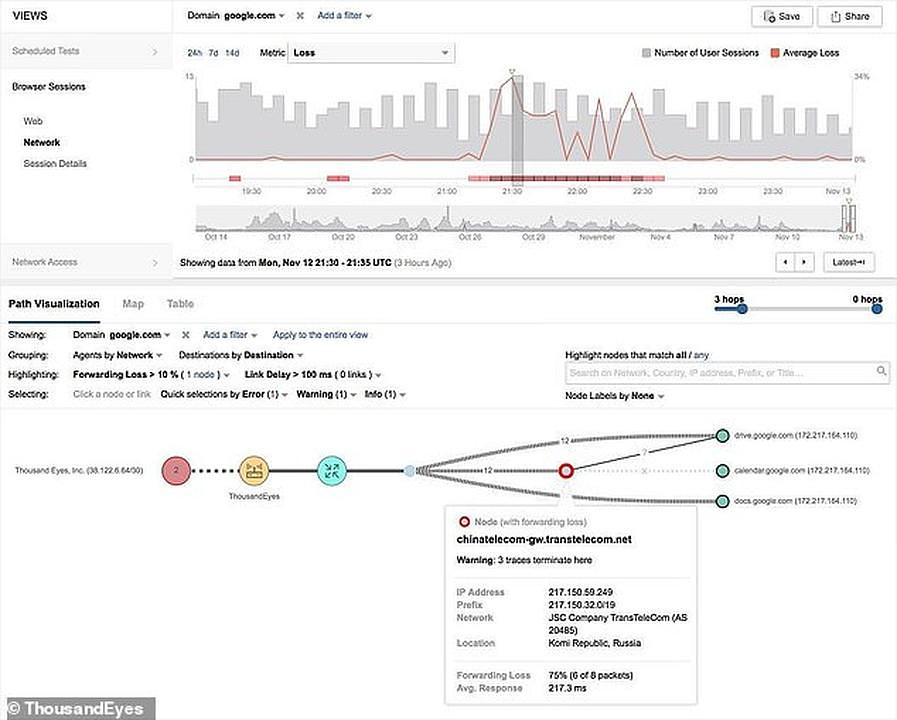
Task: Click the 3 hops slider handle
Action: coord(741,309)
